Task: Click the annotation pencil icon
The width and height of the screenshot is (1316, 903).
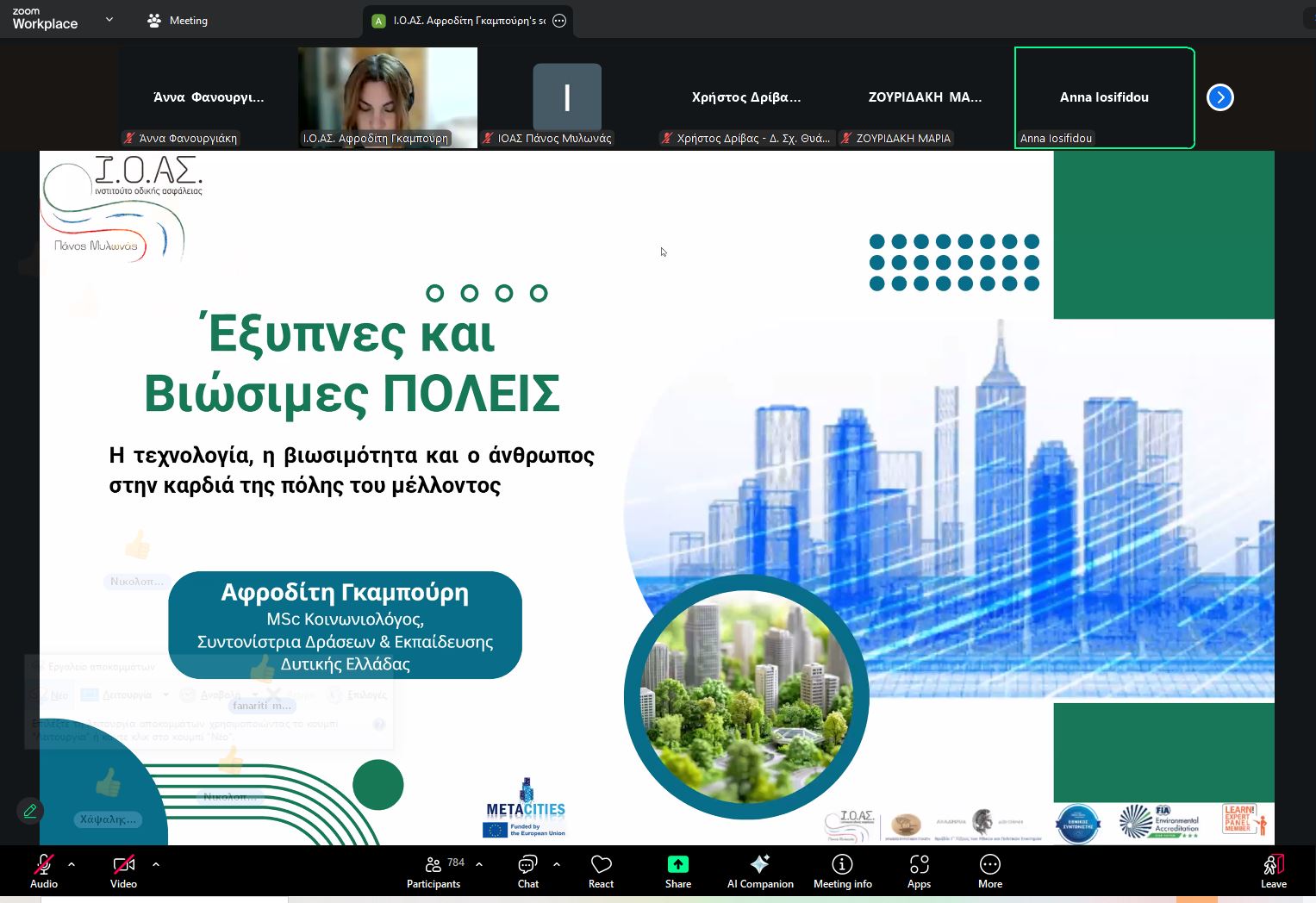Action: (x=30, y=811)
